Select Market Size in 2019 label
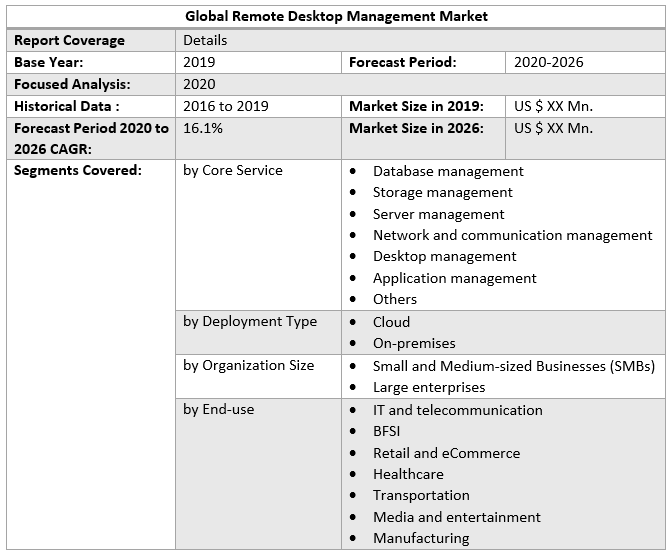The height and width of the screenshot is (555, 671). 416,106
